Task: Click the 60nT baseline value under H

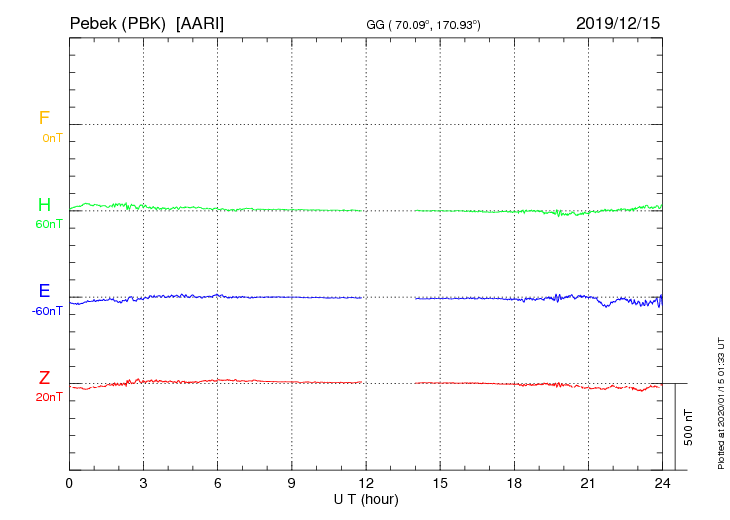Action: (x=48, y=224)
